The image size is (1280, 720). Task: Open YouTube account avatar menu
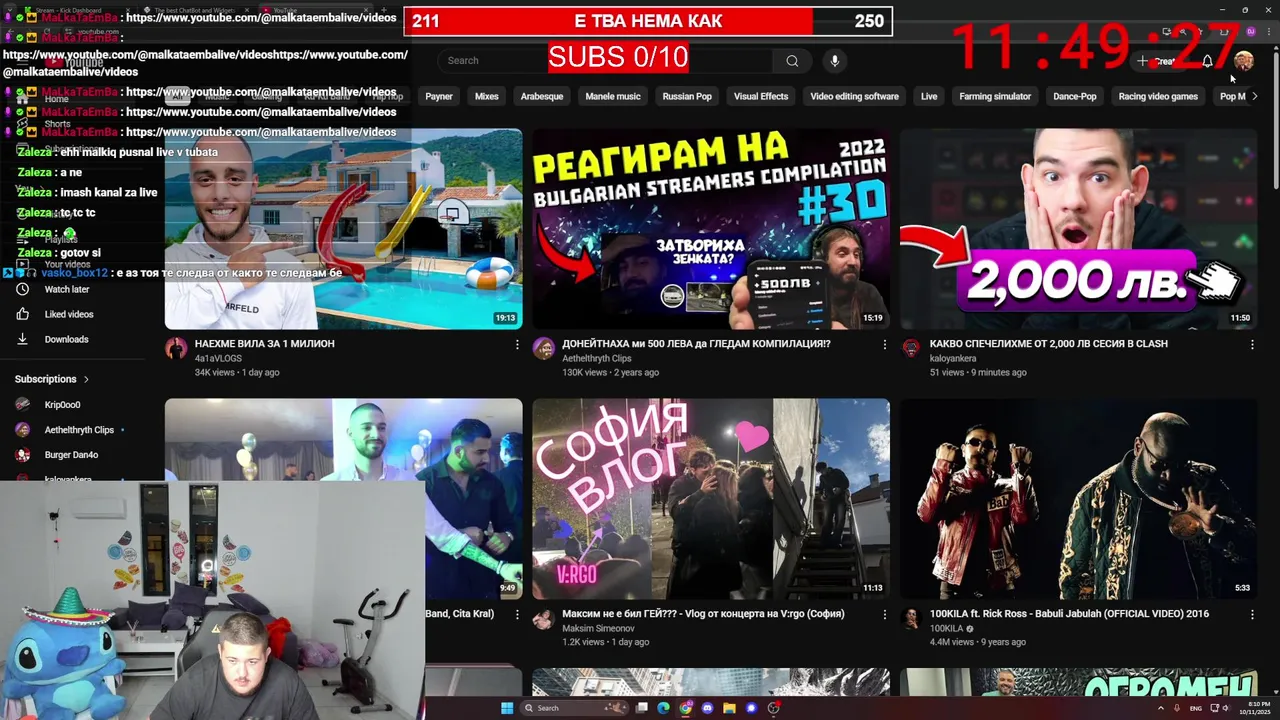coord(1244,61)
